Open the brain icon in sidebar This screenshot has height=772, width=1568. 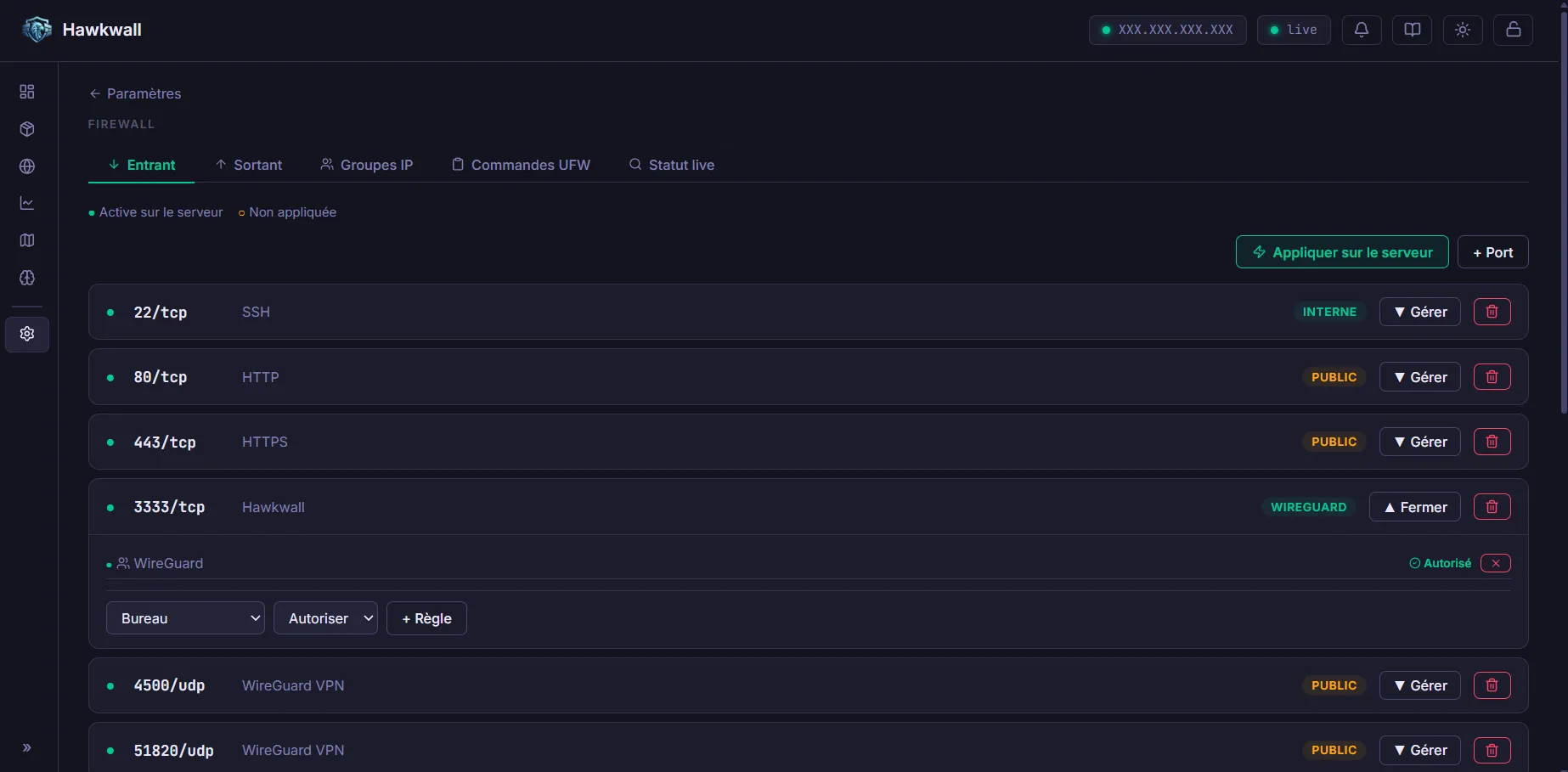(27, 278)
